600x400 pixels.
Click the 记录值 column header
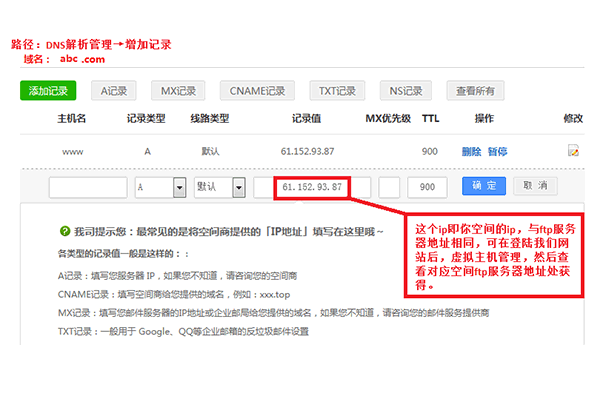[306, 118]
